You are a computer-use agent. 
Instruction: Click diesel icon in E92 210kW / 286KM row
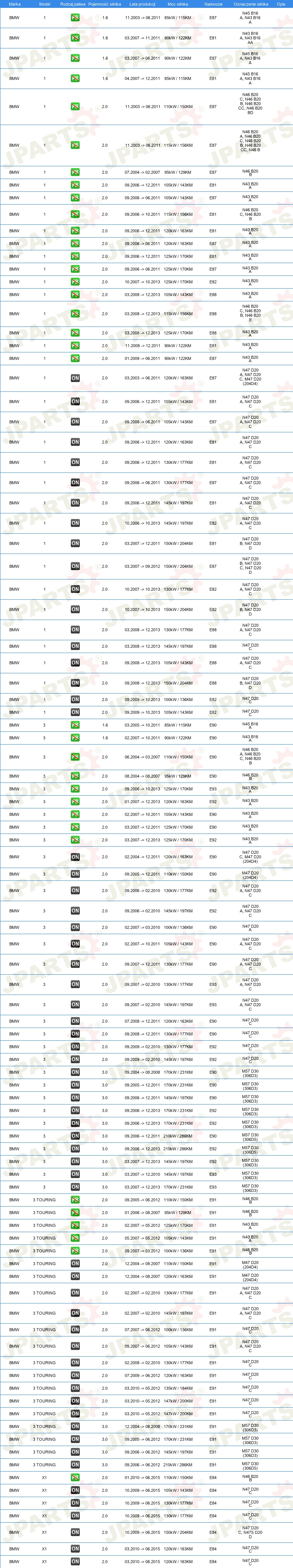[x=75, y=1149]
